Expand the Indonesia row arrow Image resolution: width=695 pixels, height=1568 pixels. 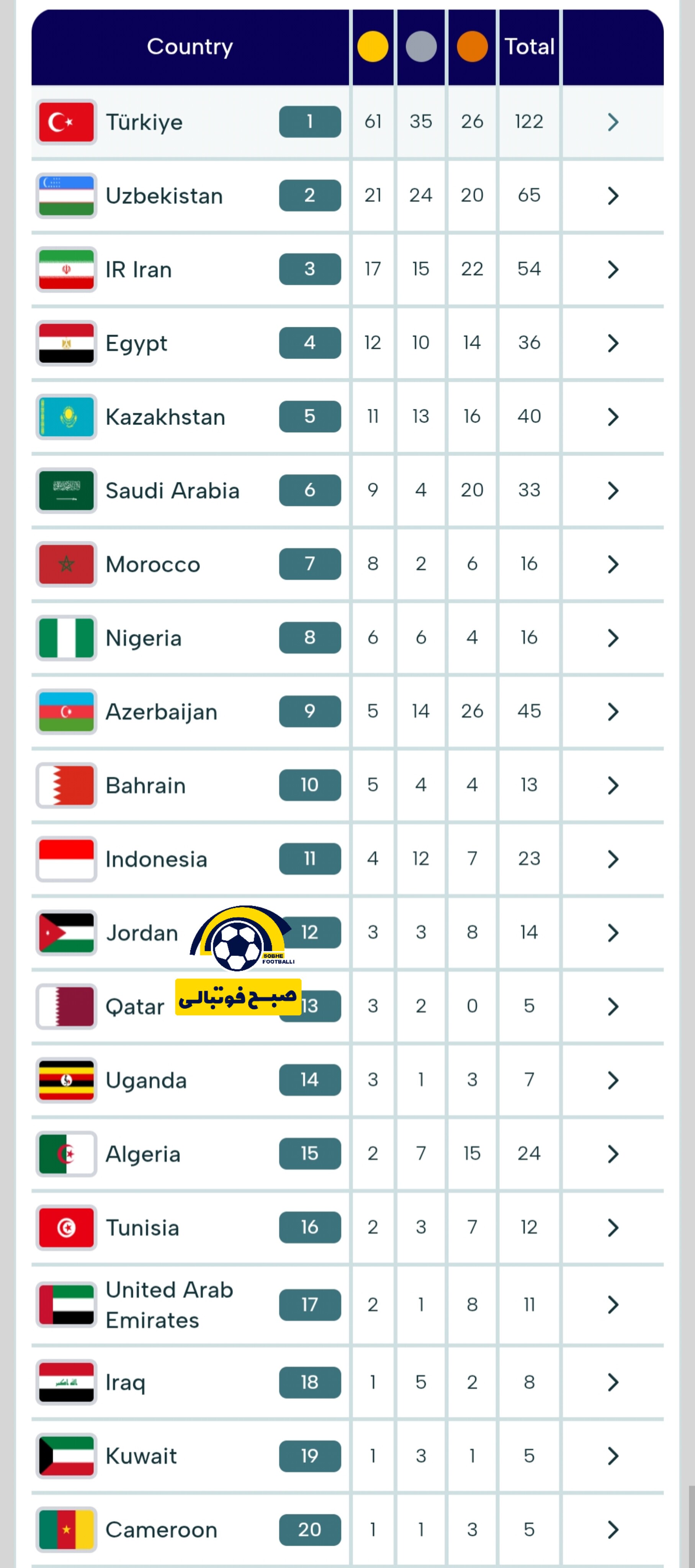[613, 859]
